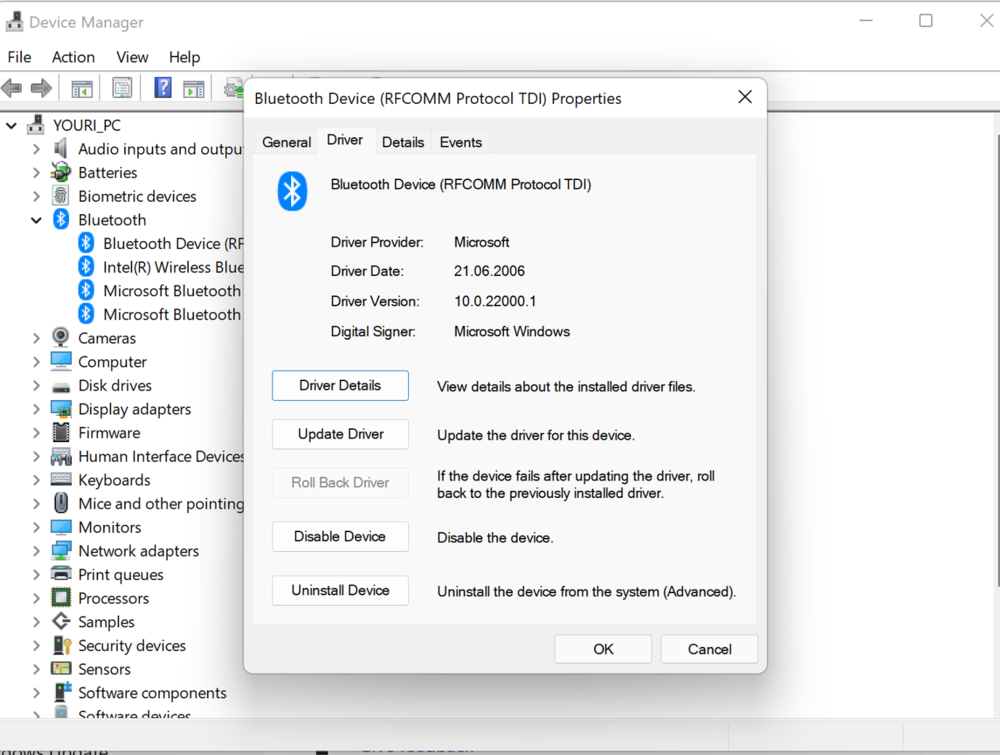This screenshot has height=755, width=1000.
Task: Click Show/Hide Action Pane toolbar icon
Action: pos(194,89)
